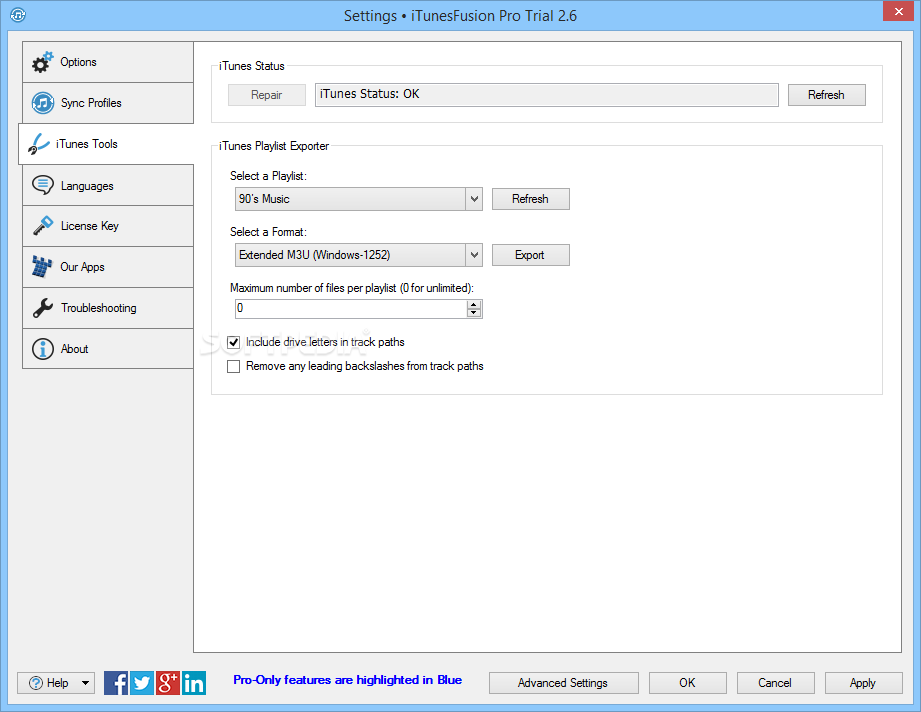Open the Twitter social icon
The image size is (921, 712).
point(142,683)
